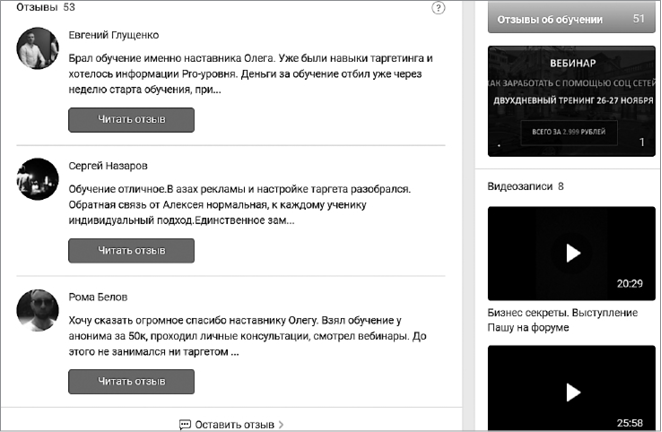Screen dimensions: 662x432
Task: Play the Бизнес секреты video
Action: [x=572, y=253]
